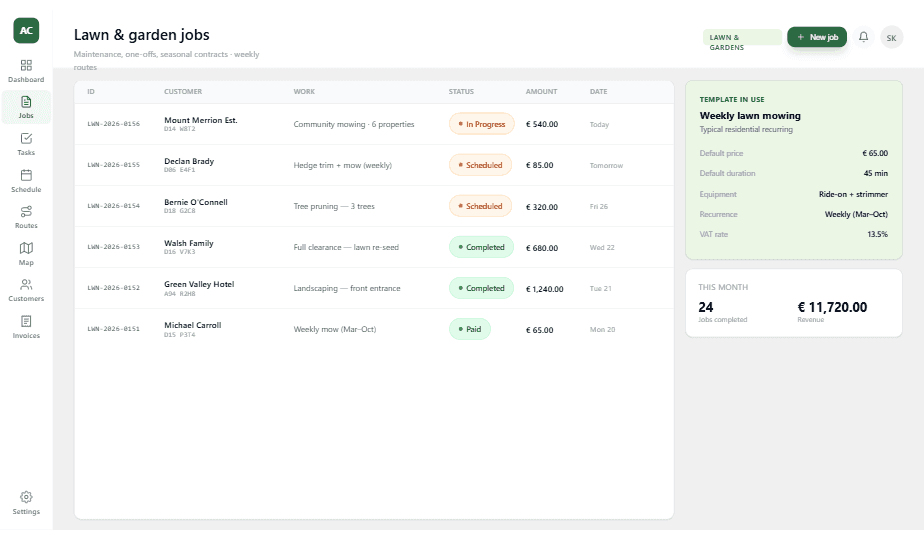Viewport: 924px width, 540px height.
Task: Click 'Ride-on + strimmer' equipment value
Action: pos(853,194)
